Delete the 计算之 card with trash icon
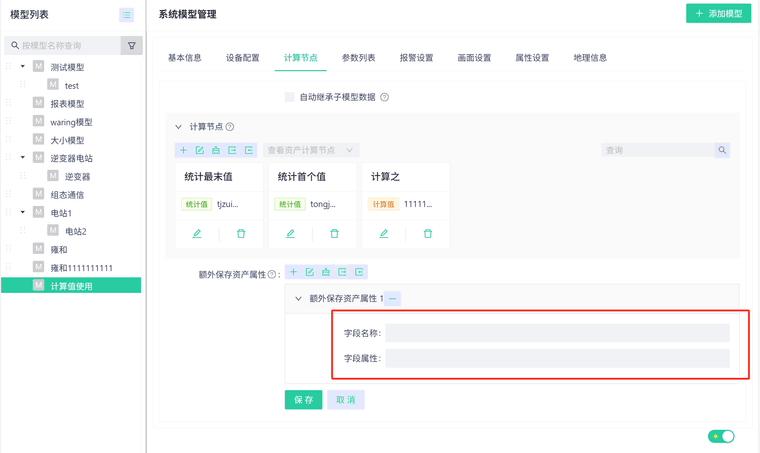Viewport: 760px width, 453px height. [x=428, y=234]
